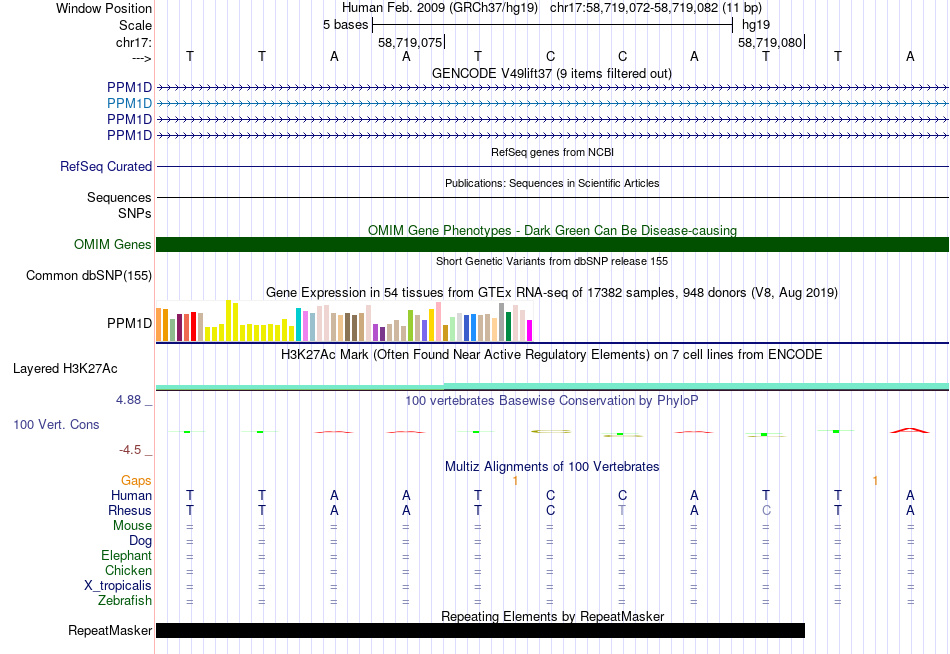Click the Dog alignment row label
Viewport: 950px width, 654px height.
click(141, 541)
